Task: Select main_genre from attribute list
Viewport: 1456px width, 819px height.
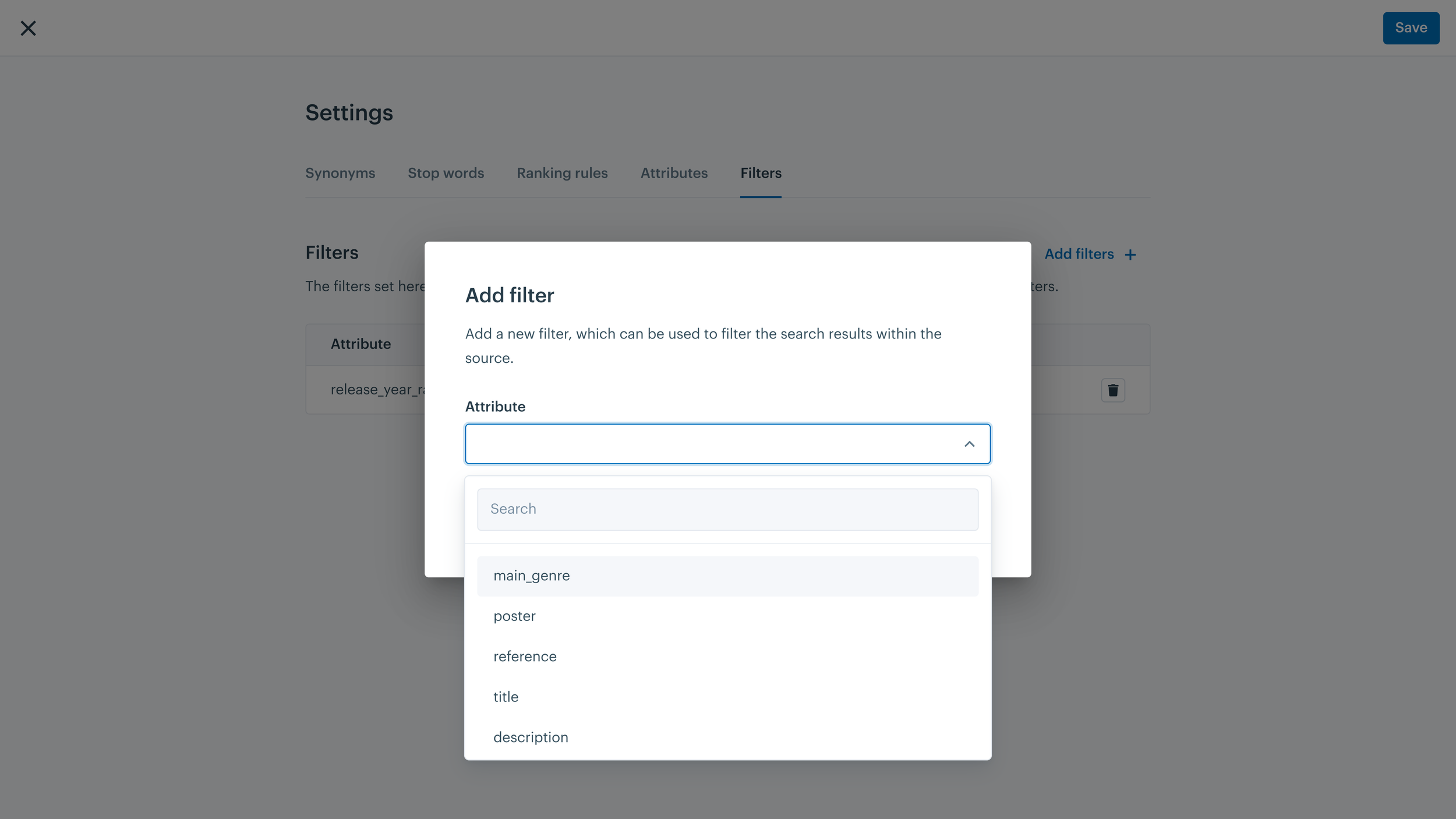Action: point(531,576)
